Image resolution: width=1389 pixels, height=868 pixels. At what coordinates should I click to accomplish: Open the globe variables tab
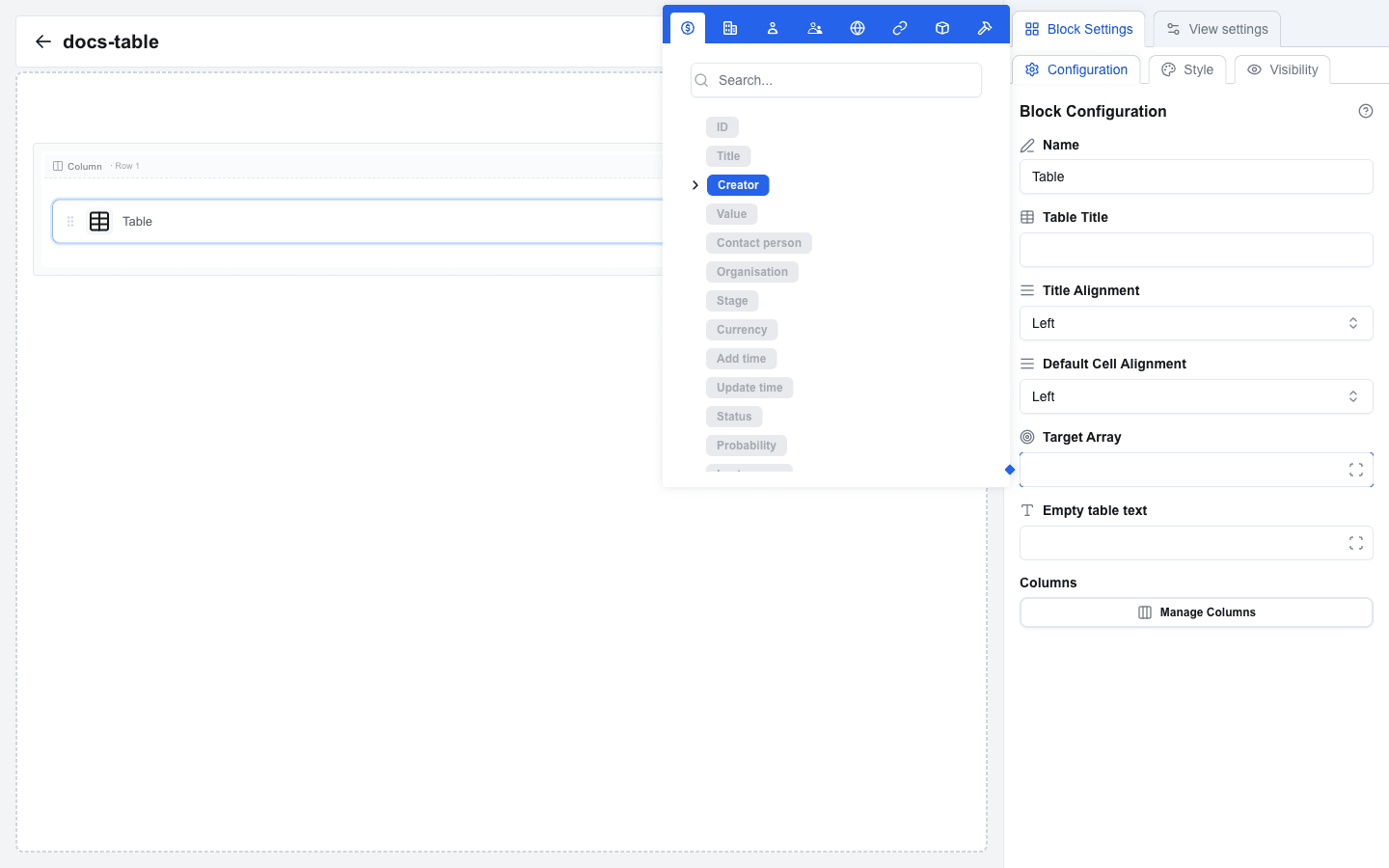click(858, 28)
